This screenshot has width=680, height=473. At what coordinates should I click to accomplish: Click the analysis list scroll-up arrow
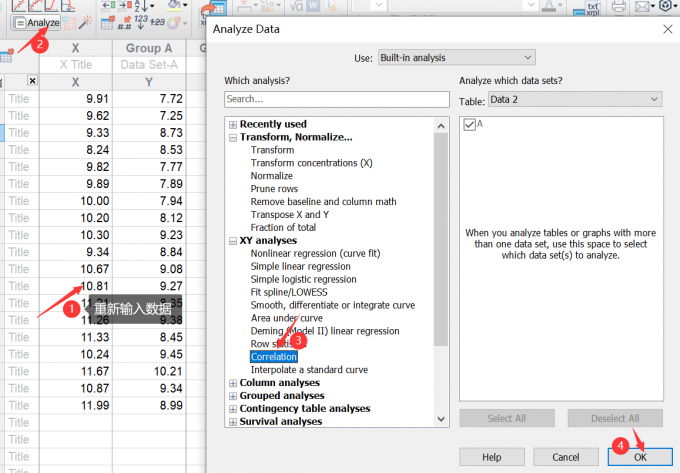[441, 126]
